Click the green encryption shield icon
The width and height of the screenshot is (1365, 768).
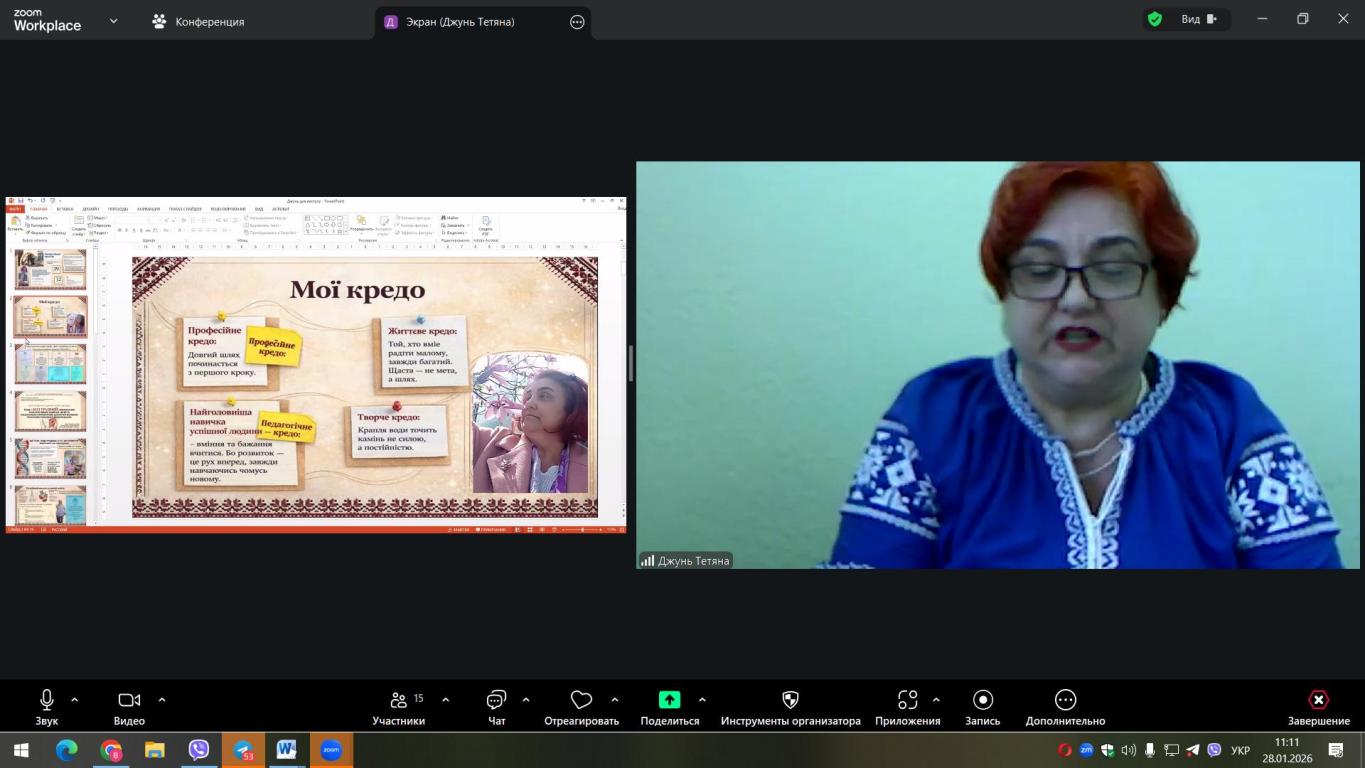1155,19
